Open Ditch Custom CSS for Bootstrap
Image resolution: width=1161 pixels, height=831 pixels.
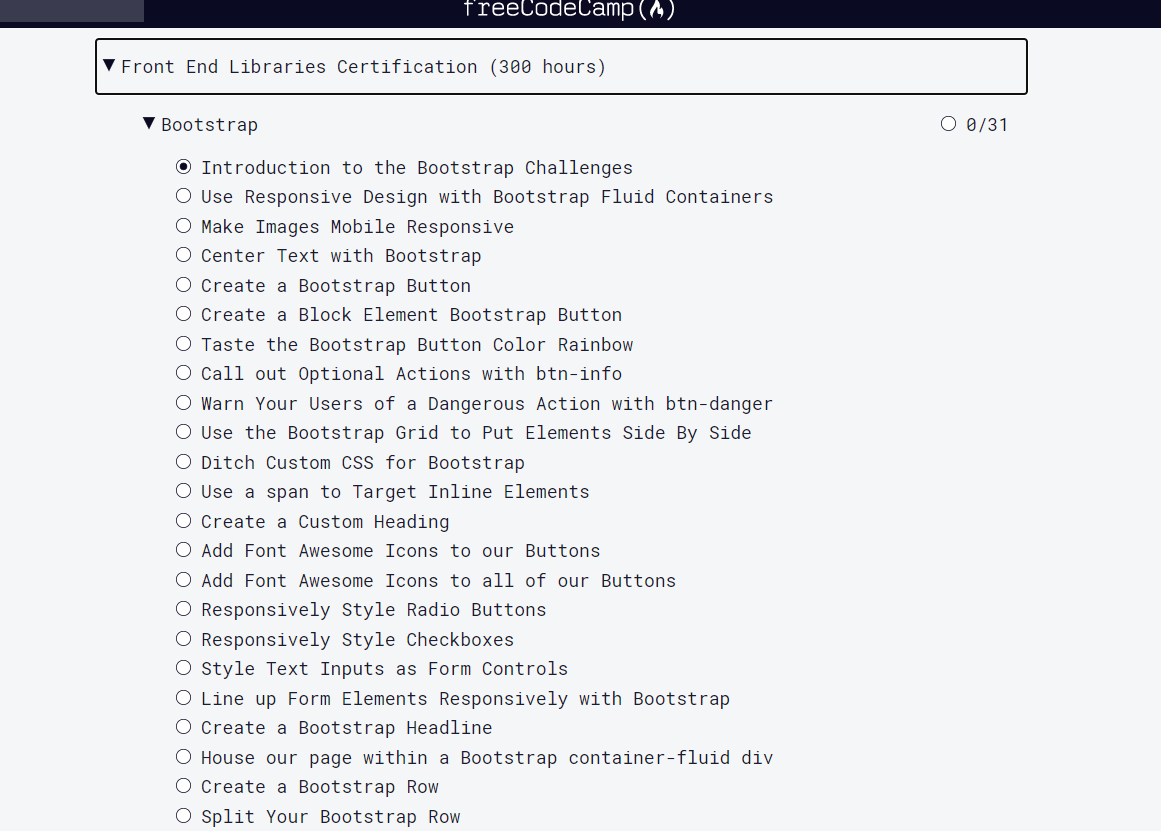(363, 463)
